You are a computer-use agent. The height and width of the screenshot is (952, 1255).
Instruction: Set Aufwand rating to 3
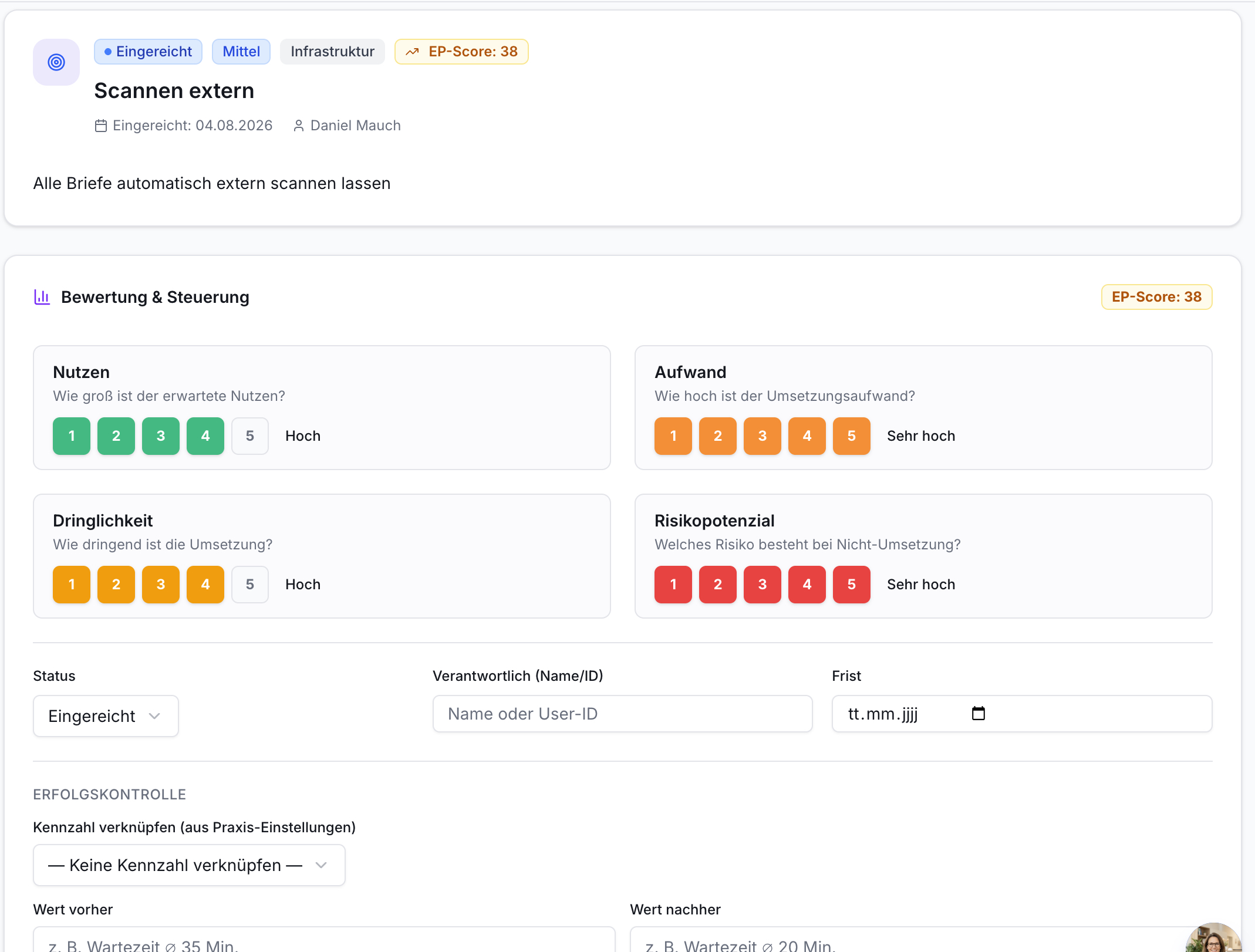763,436
